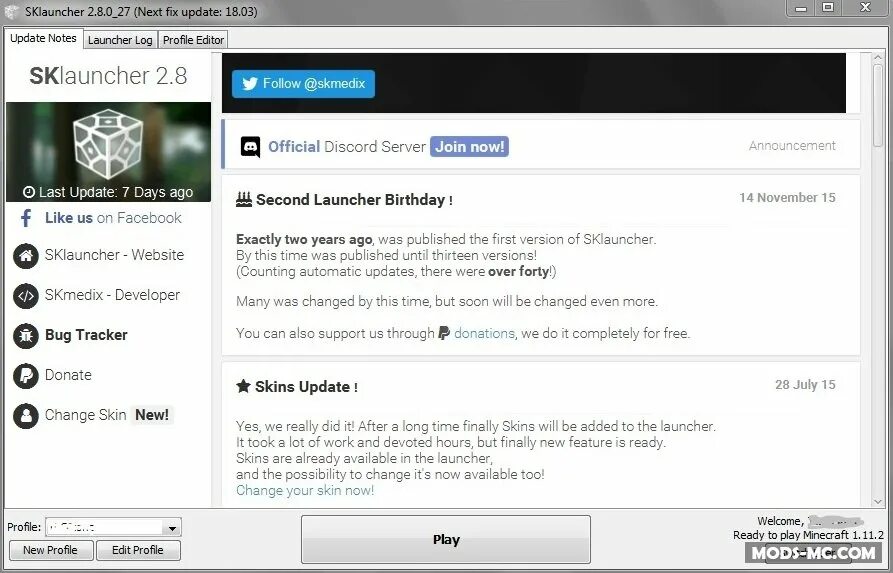Click the Join now! Discord button

tap(469, 146)
